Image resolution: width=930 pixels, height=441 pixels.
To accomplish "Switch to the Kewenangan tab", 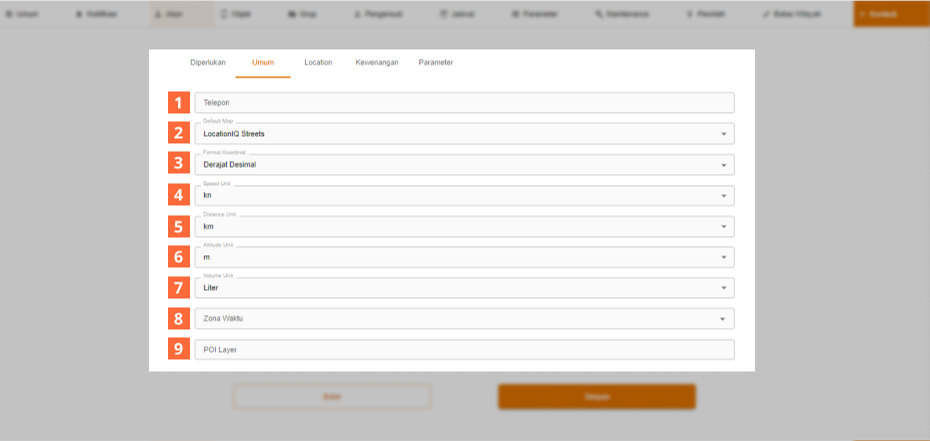I will click(377, 63).
